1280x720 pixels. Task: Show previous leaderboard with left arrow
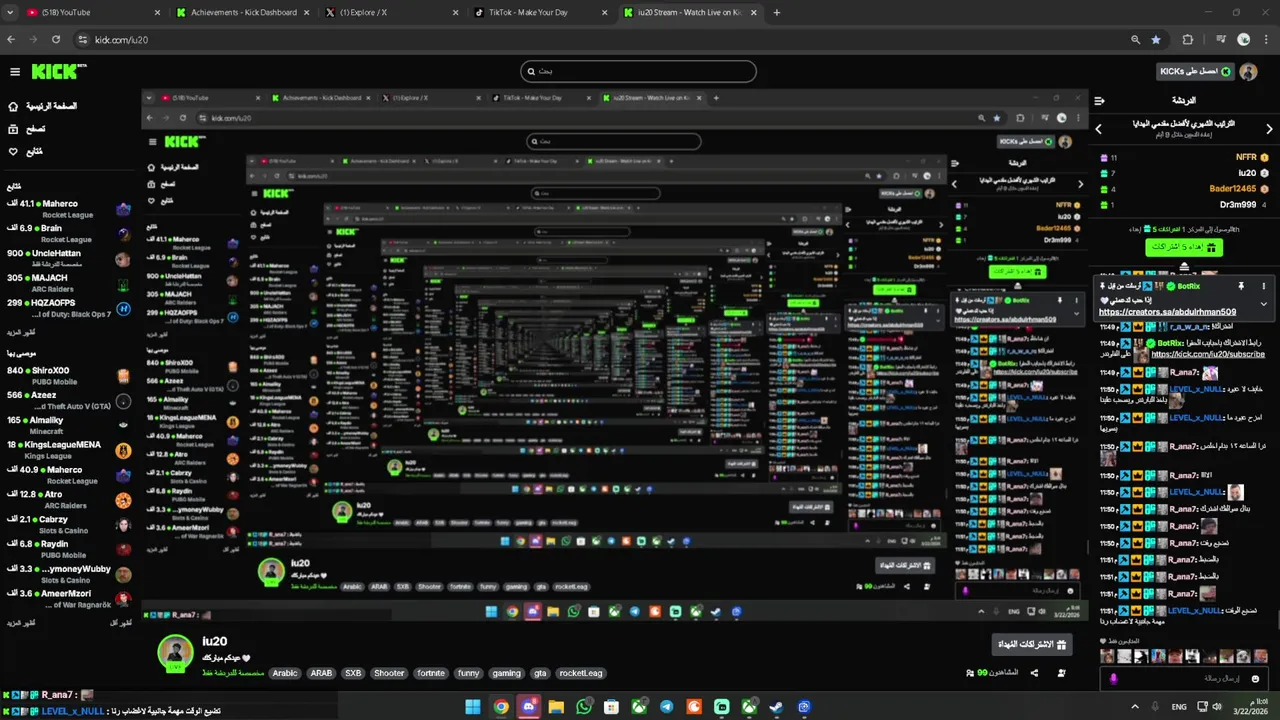pos(1098,129)
